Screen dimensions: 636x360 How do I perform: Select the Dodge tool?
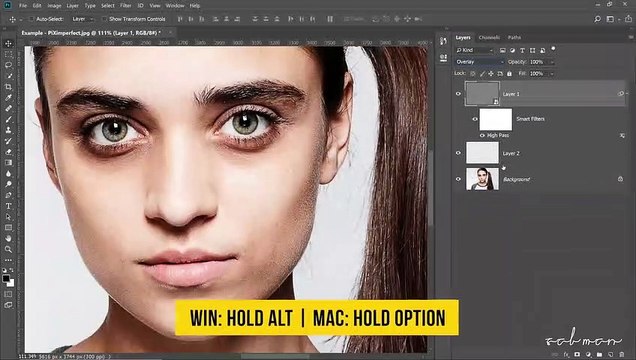(x=8, y=184)
